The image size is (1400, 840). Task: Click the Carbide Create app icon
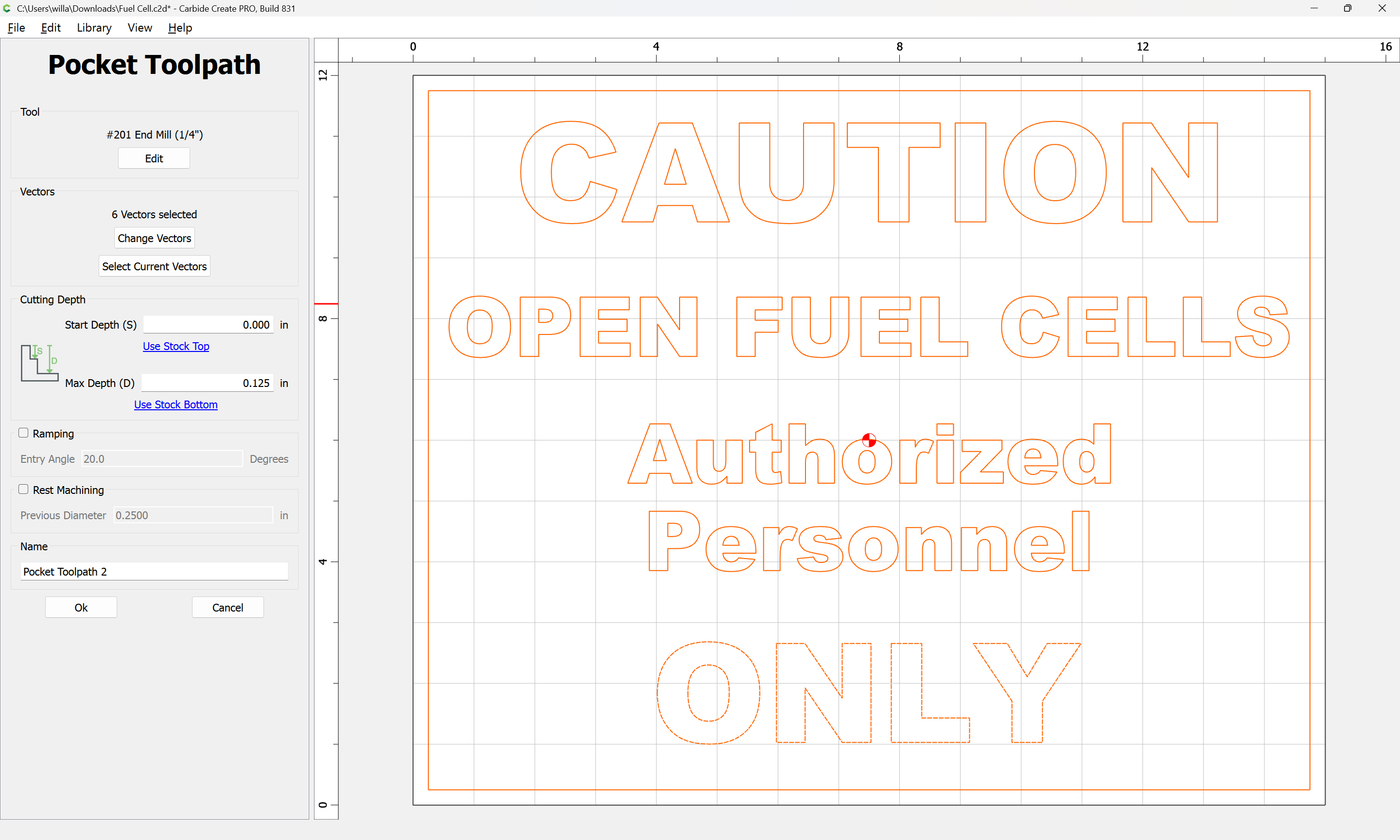[7, 8]
